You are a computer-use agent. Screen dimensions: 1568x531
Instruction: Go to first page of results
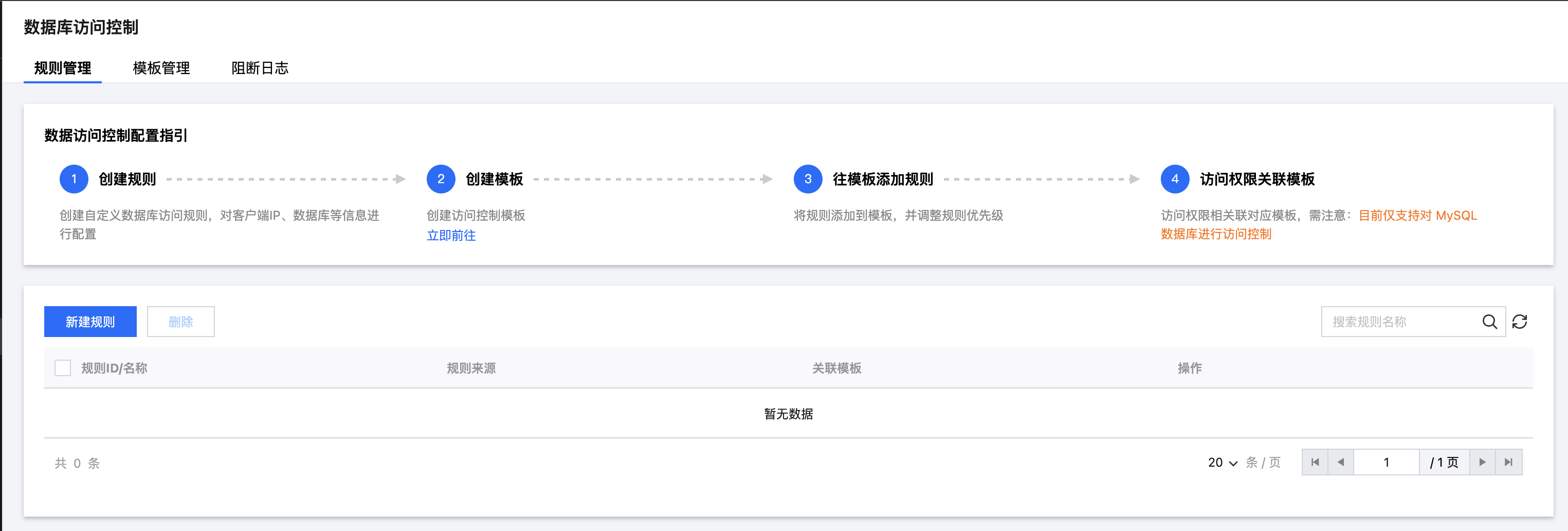point(1315,462)
